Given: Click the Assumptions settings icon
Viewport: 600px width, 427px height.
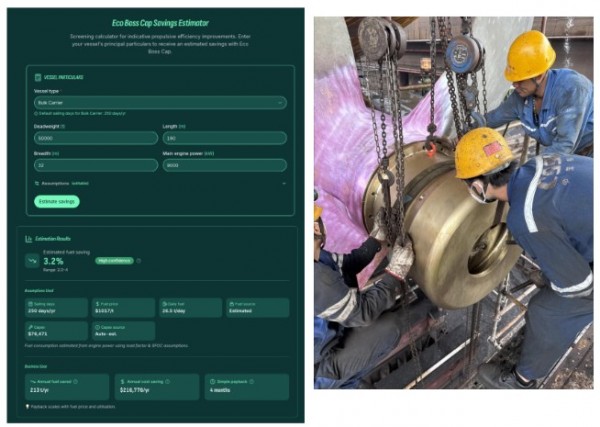Looking at the screenshot, I should click(37, 183).
